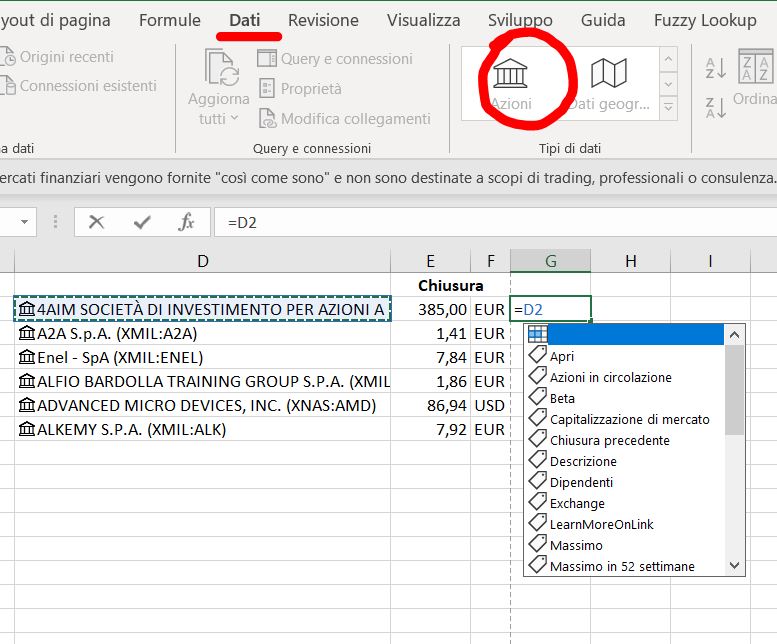Click the Azioni stocks data type icon
The width and height of the screenshot is (777, 644).
click(x=510, y=73)
